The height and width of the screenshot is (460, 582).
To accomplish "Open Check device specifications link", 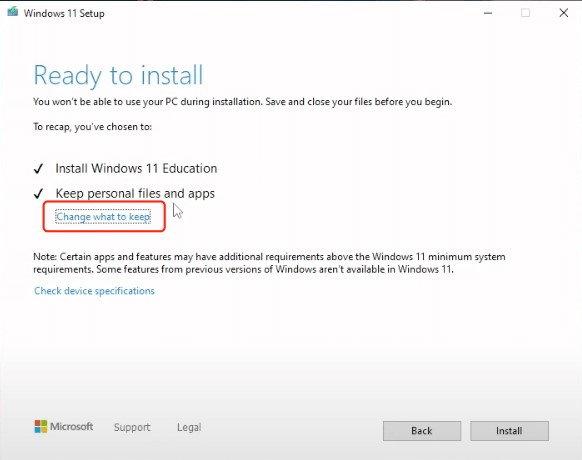I will (x=94, y=291).
